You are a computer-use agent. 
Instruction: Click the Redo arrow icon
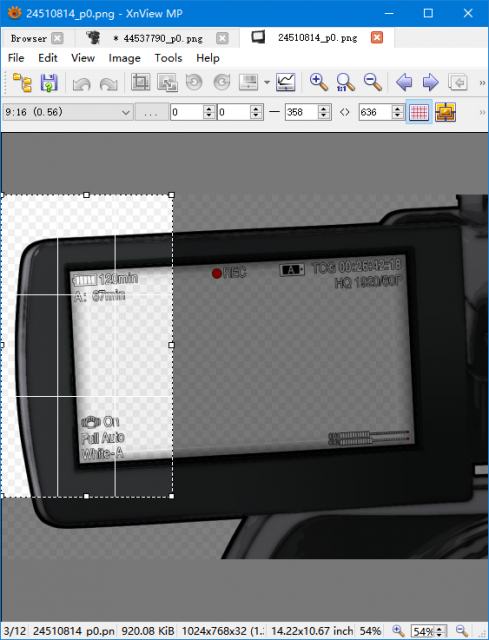point(108,83)
